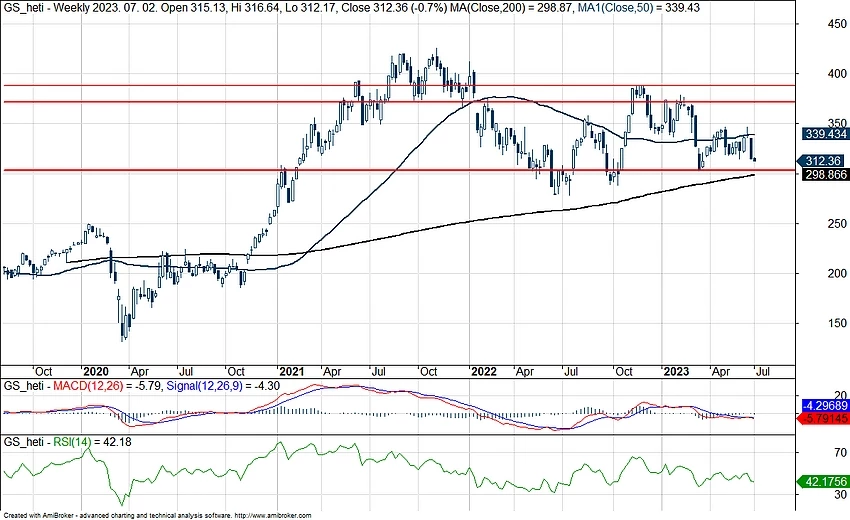Screen dimensions: 850x520
Task: Click the 2020 year label on time axis
Action: point(96,370)
